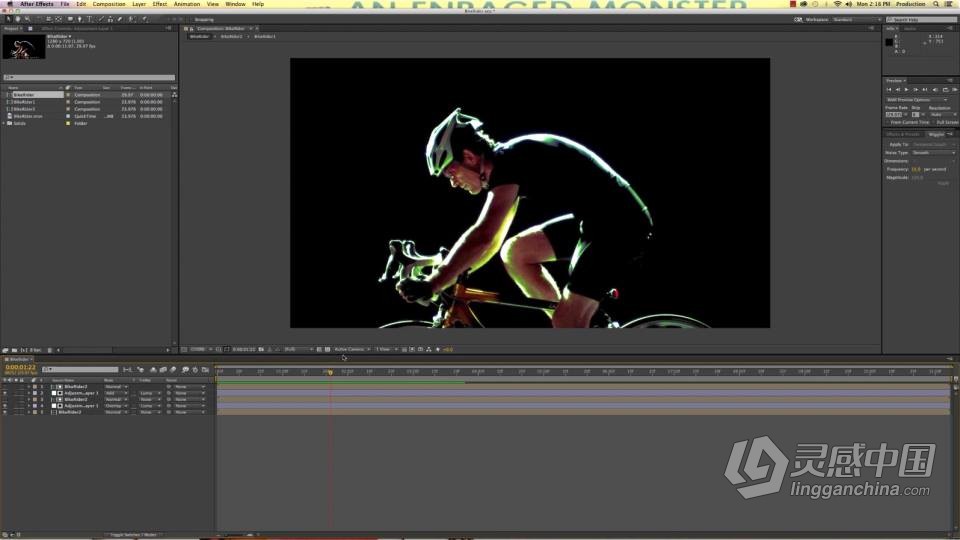The height and width of the screenshot is (540, 960).
Task: Click the Fast Previews icon in viewer footer
Action: coord(411,349)
